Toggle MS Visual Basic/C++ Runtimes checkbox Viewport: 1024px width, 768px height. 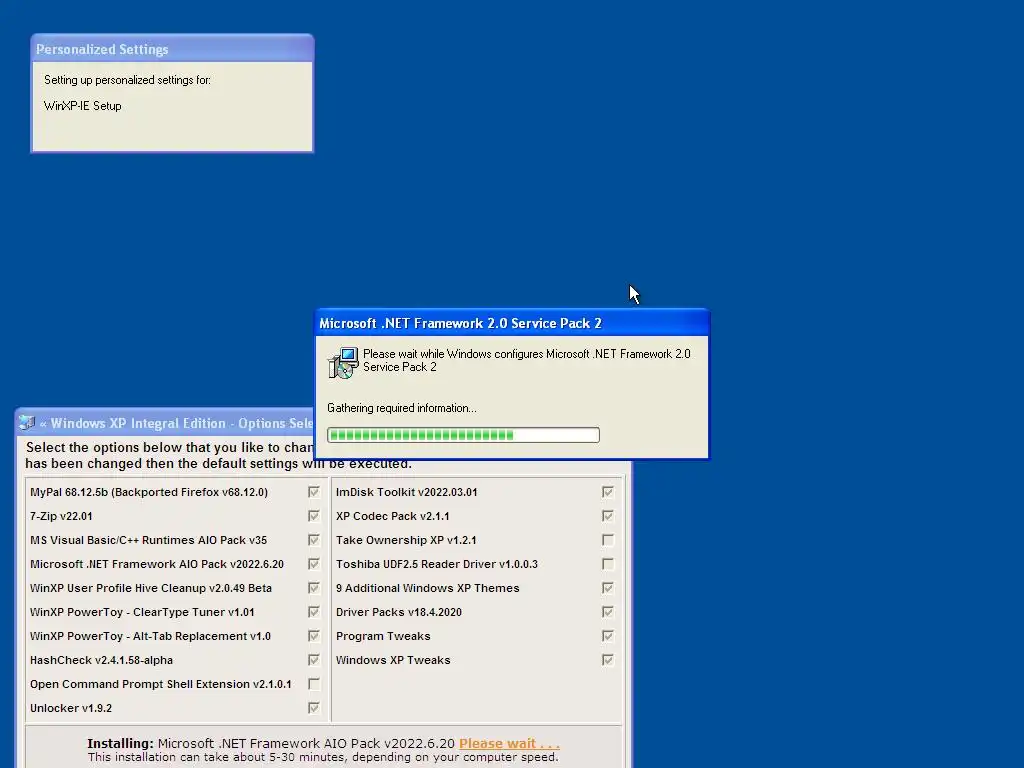tap(314, 540)
